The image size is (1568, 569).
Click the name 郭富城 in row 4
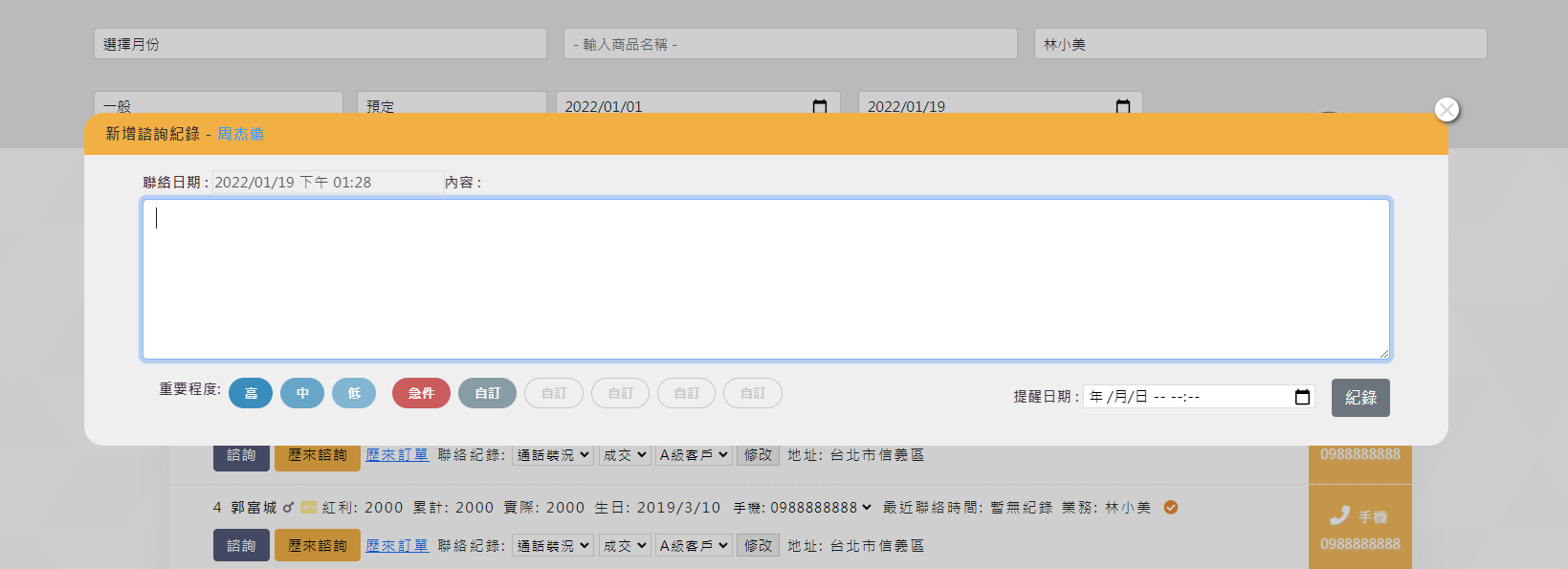click(254, 508)
